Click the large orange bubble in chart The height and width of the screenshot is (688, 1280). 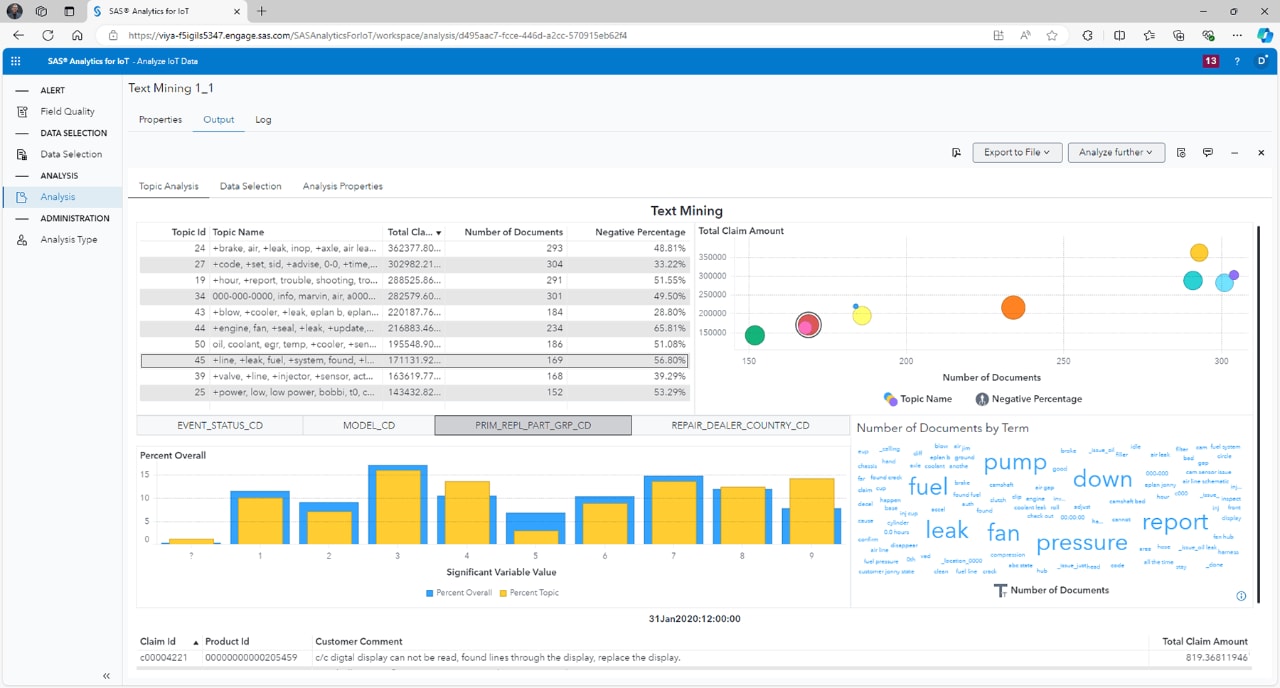[x=1013, y=308]
